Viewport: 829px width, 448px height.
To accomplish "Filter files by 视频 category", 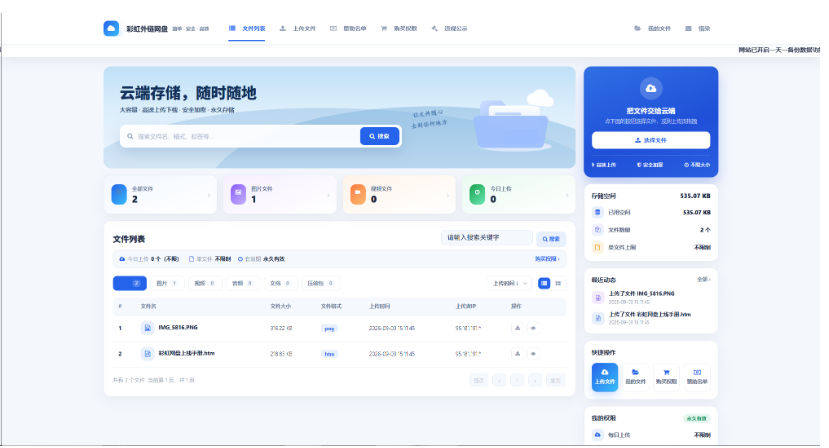I will pos(205,284).
